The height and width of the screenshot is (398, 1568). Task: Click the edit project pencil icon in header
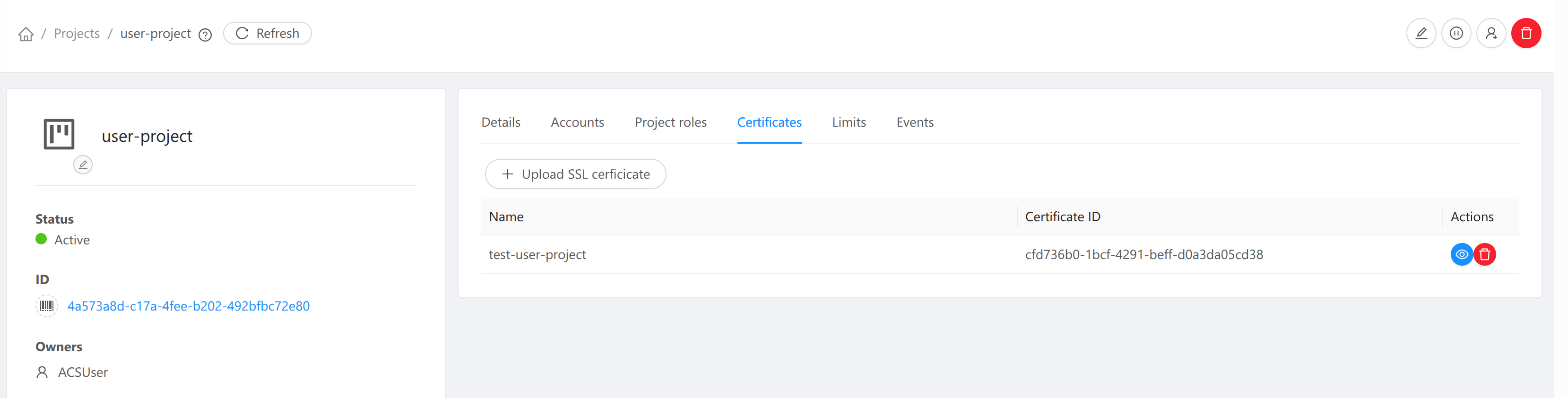[x=1421, y=34]
